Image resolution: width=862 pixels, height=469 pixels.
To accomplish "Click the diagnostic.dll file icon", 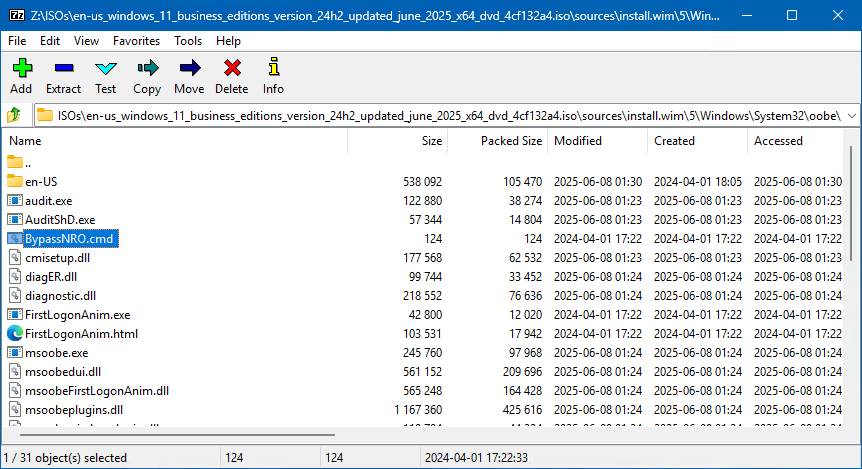I will [x=15, y=295].
